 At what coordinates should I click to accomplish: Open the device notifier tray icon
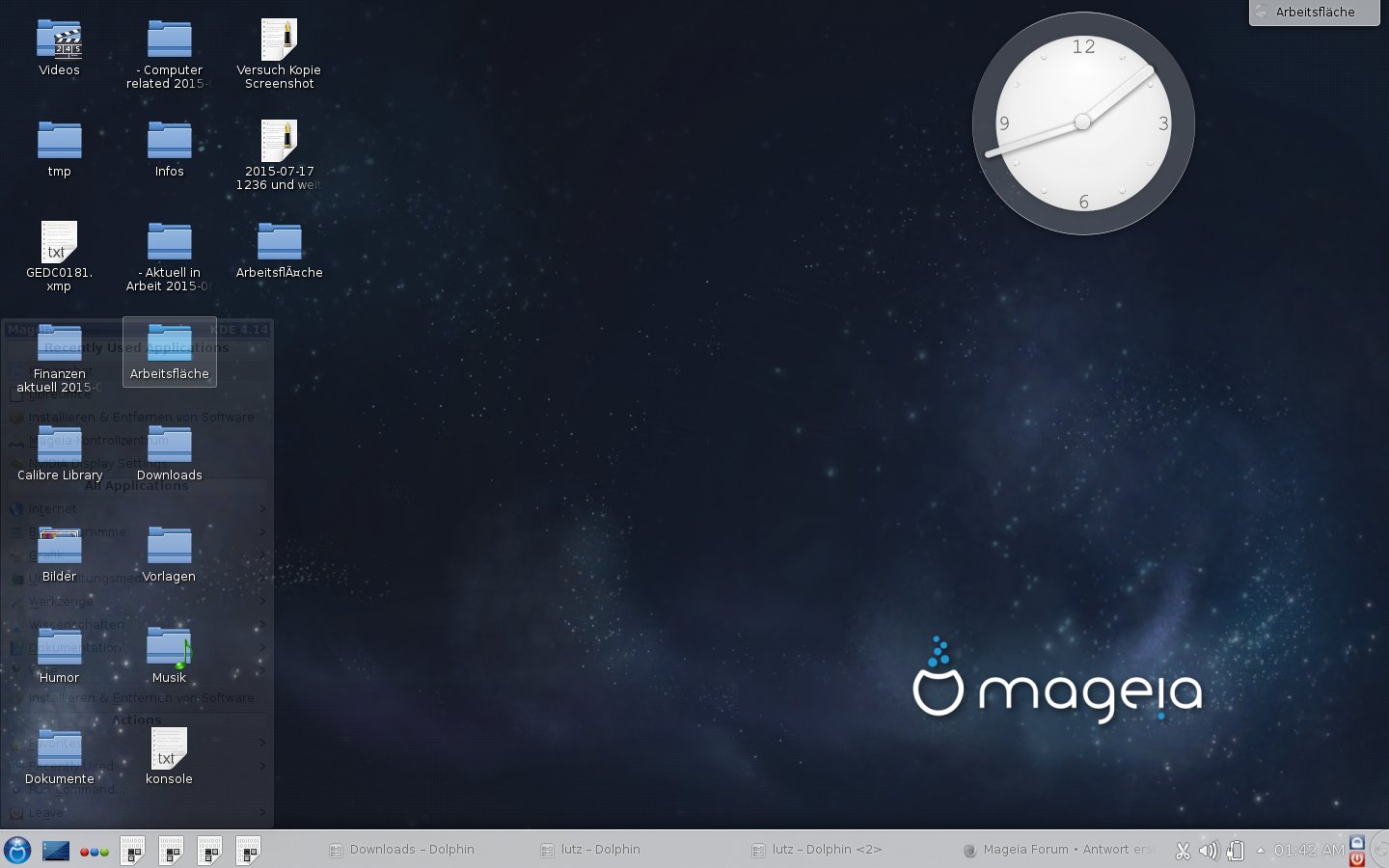tap(1235, 851)
